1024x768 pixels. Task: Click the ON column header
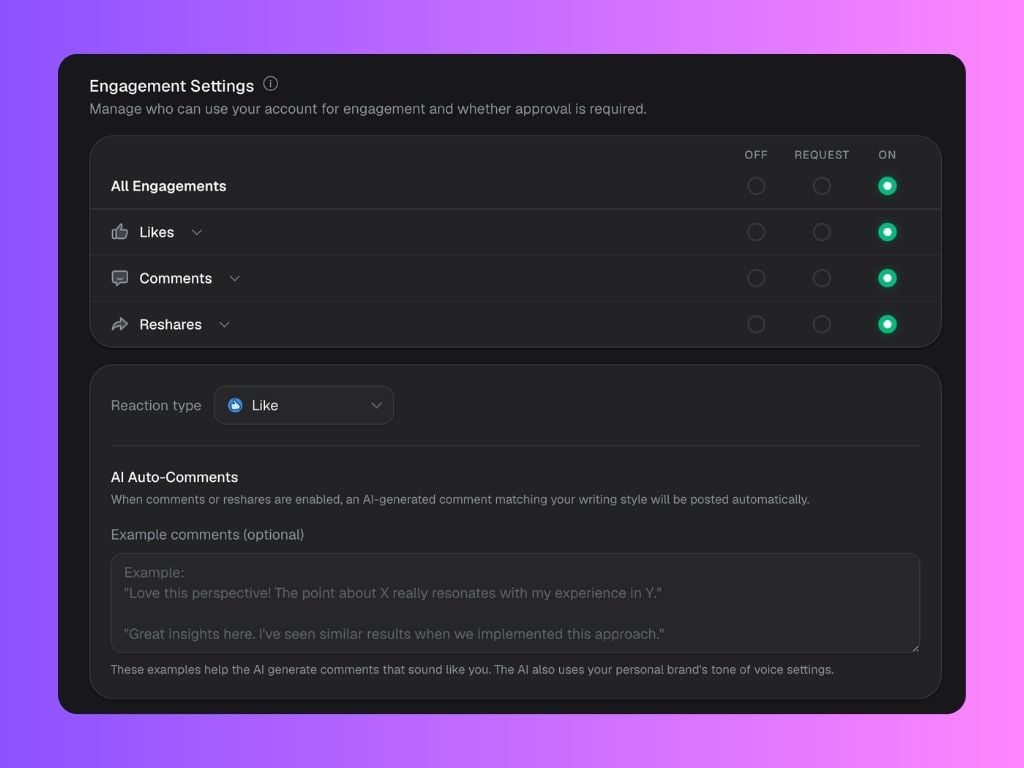tap(887, 155)
